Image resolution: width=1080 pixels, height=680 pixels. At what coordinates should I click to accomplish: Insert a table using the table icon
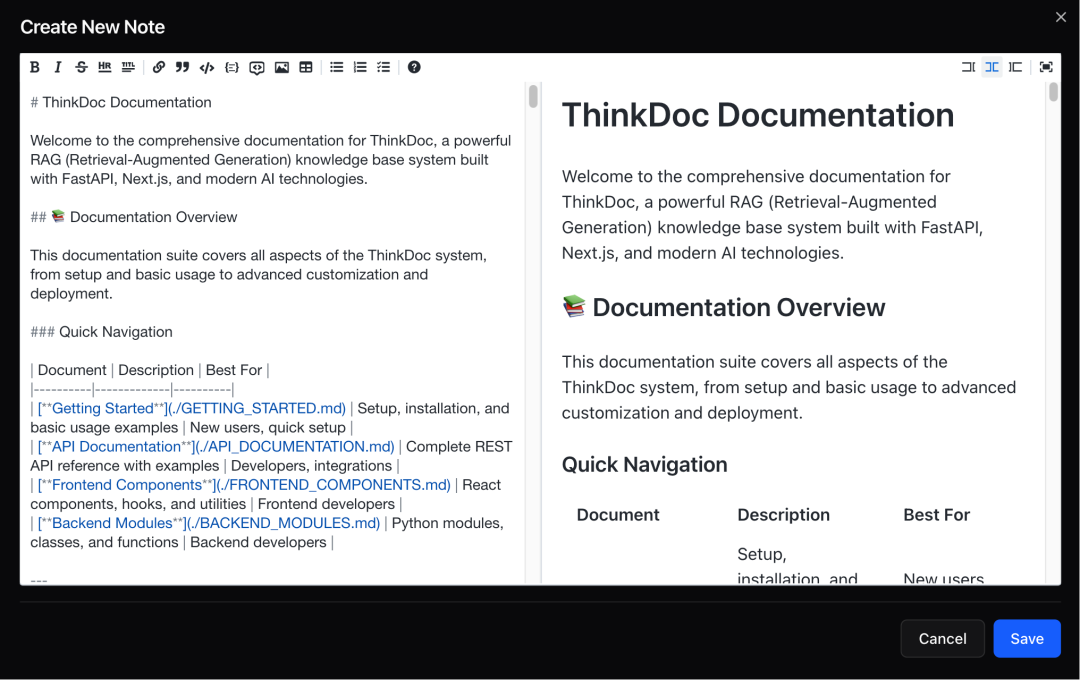(x=305, y=67)
